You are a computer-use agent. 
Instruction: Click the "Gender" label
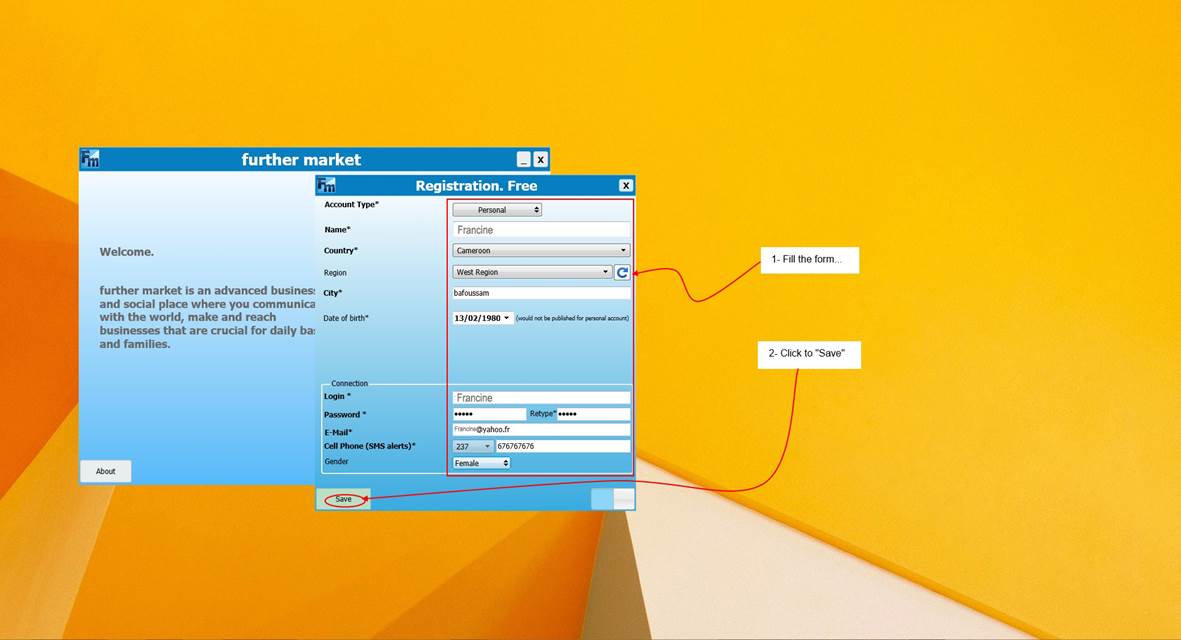coord(336,462)
